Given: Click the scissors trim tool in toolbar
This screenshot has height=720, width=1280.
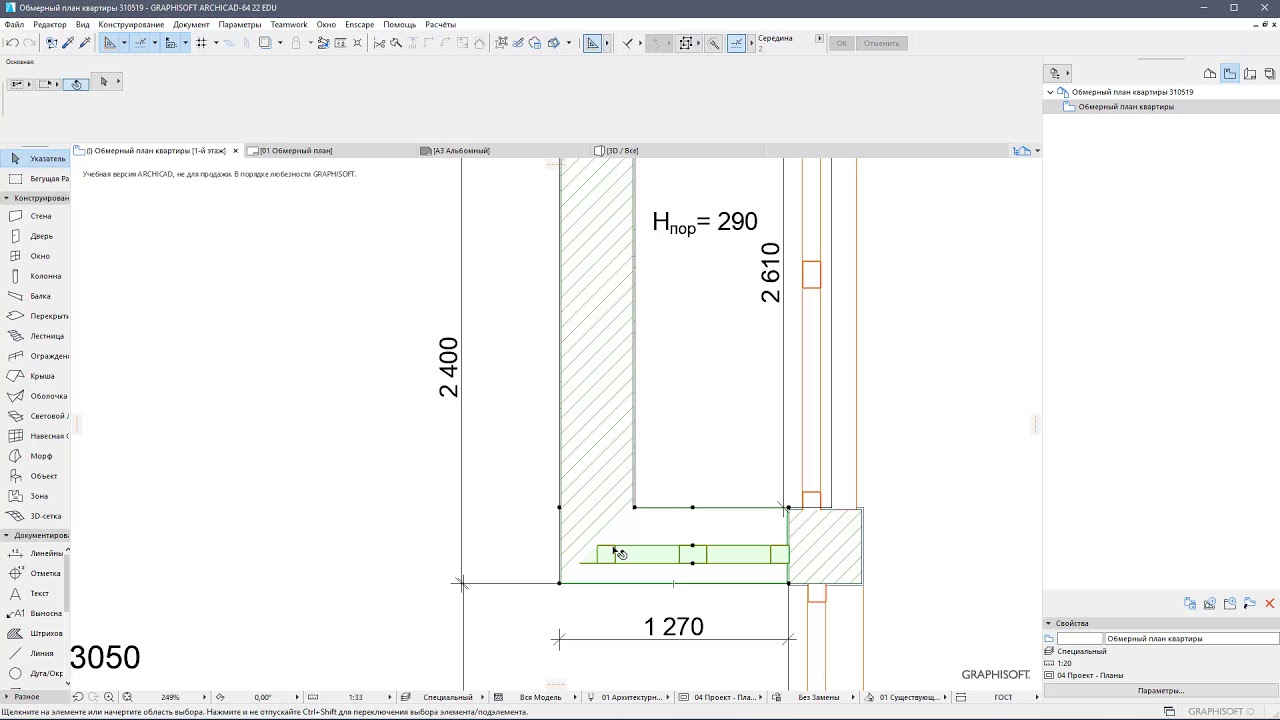Looking at the screenshot, I should point(378,43).
